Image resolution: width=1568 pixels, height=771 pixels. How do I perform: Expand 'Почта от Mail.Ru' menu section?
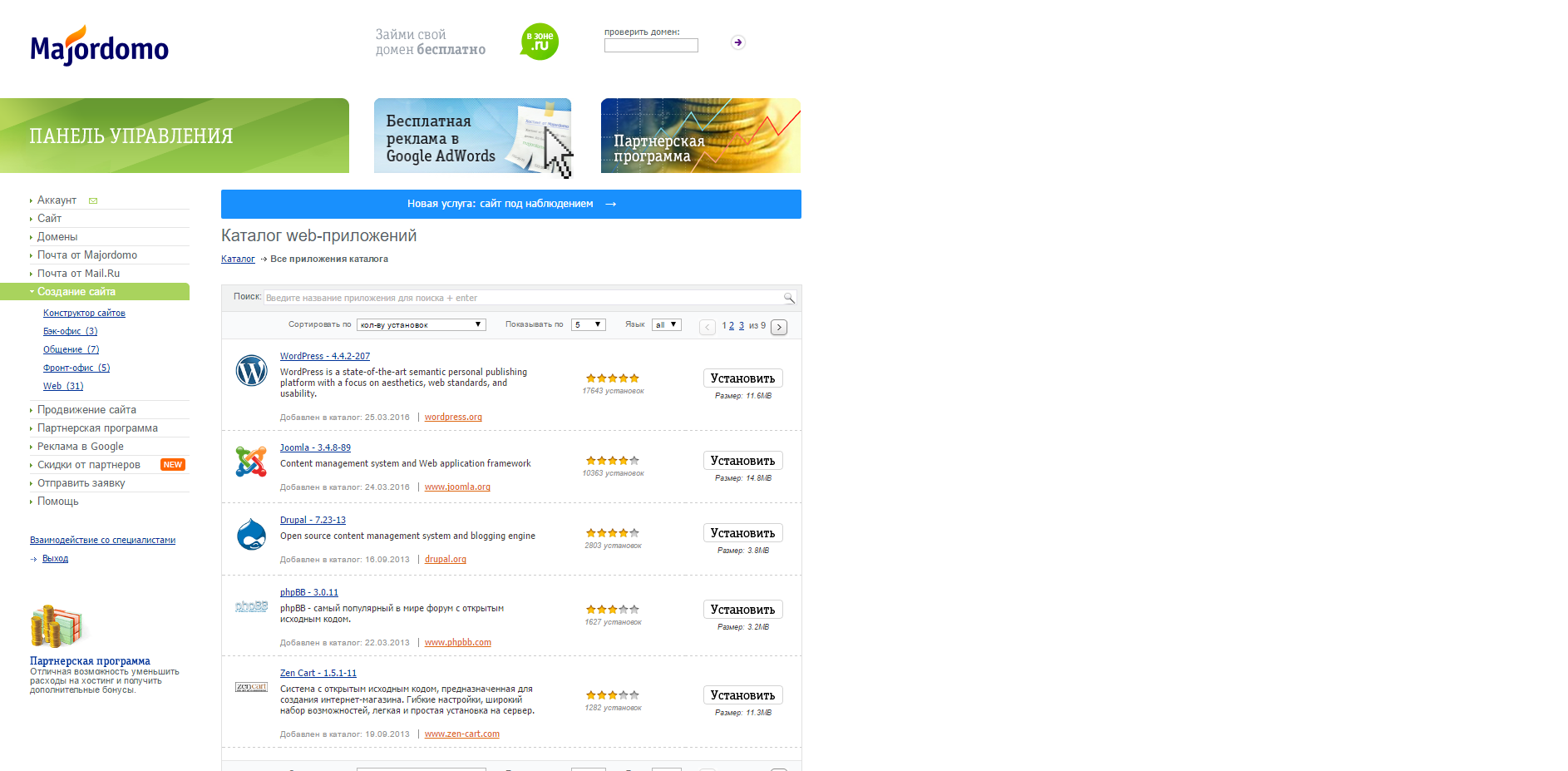(x=78, y=274)
